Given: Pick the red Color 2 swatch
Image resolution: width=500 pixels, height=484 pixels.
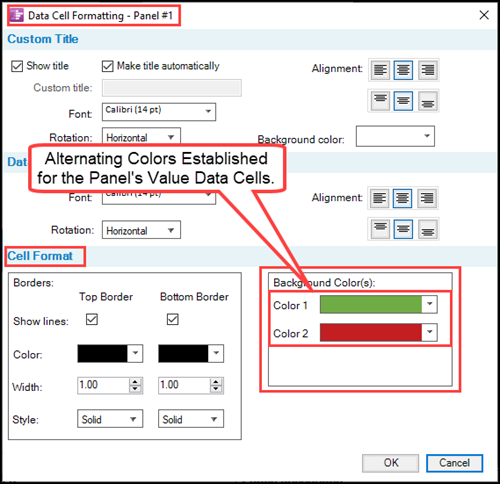Looking at the screenshot, I should [371, 332].
